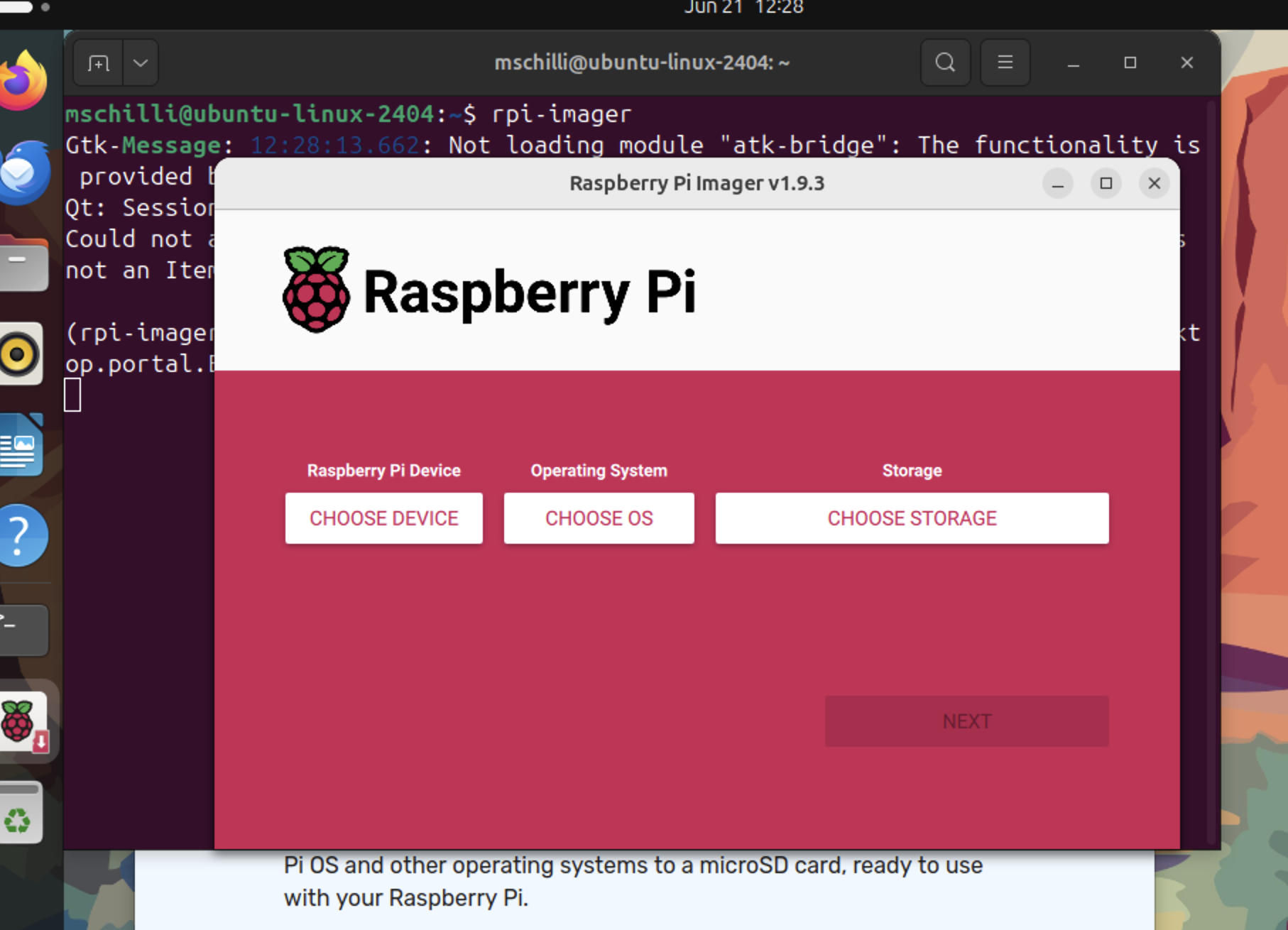Screen dimensions: 1288x930
Task: Open the terminal hamburger menu
Action: [1005, 62]
